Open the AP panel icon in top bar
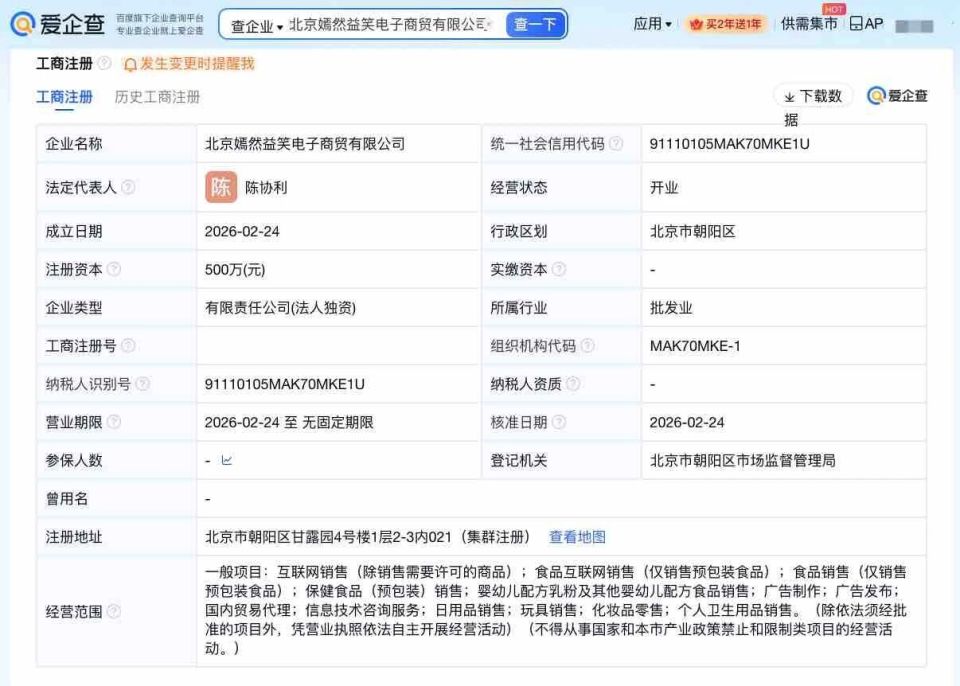This screenshot has height=686, width=960. pos(865,23)
